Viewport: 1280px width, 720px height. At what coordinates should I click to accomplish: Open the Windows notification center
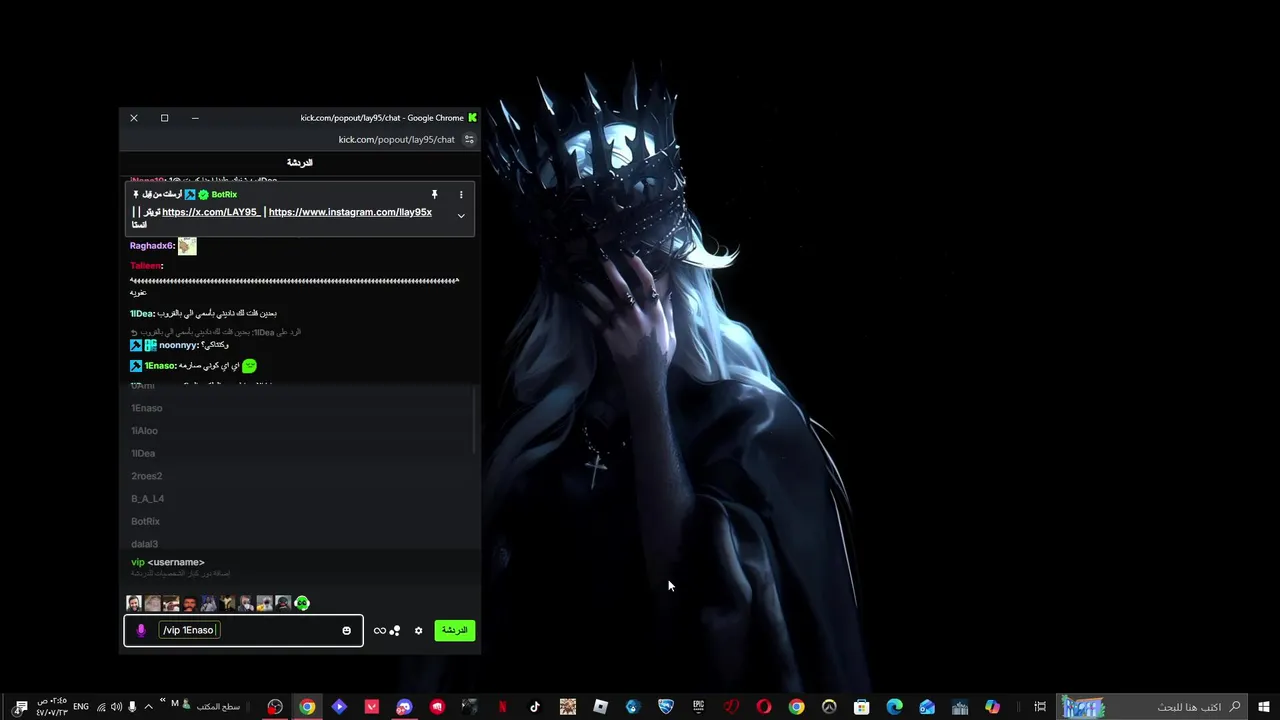tap(20, 707)
